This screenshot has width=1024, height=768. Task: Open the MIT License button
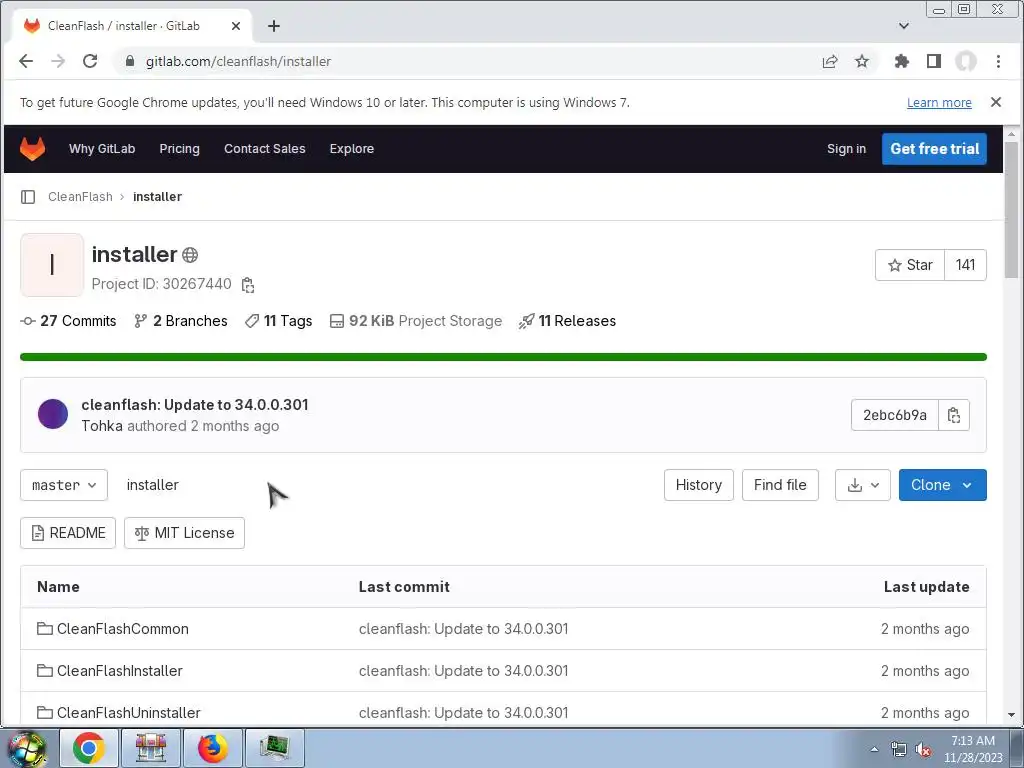tap(184, 533)
